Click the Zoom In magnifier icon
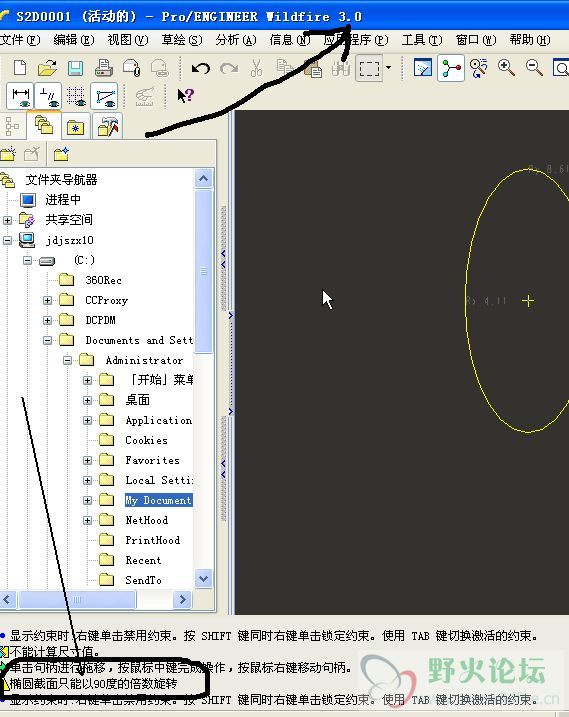The width and height of the screenshot is (569, 717). [506, 68]
